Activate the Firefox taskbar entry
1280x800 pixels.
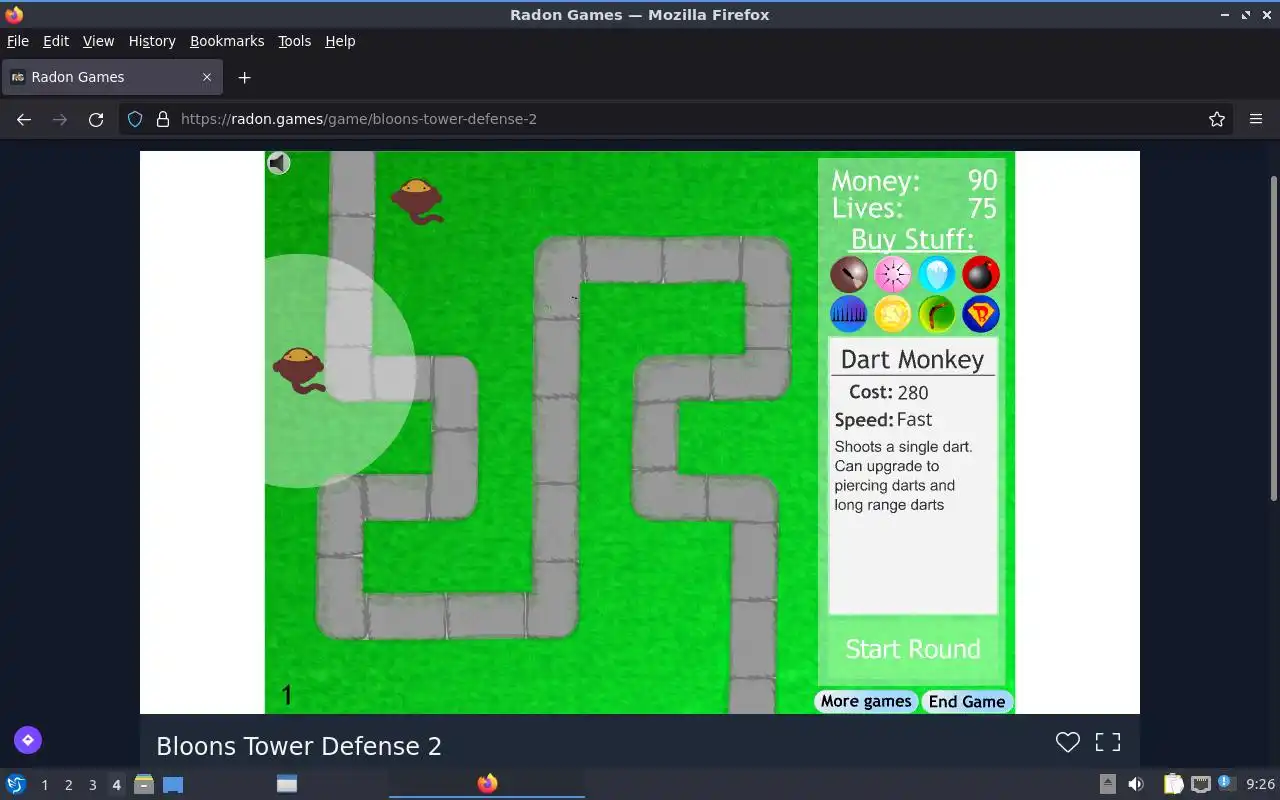tap(487, 784)
